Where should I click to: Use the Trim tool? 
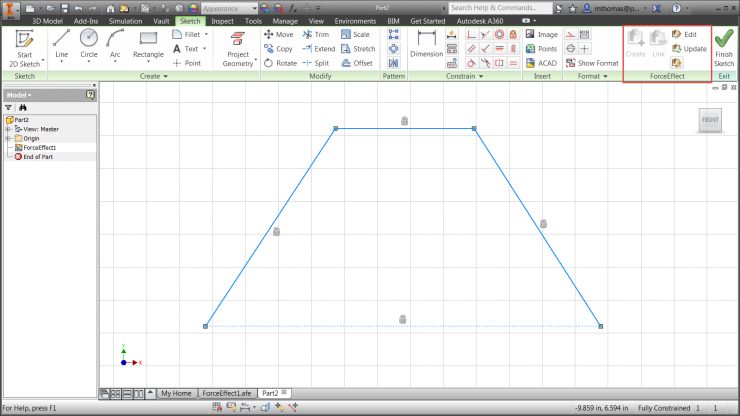(x=316, y=34)
